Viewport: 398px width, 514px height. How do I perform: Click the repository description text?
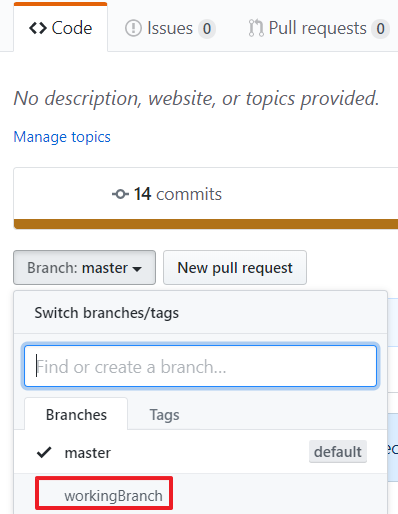point(196,99)
